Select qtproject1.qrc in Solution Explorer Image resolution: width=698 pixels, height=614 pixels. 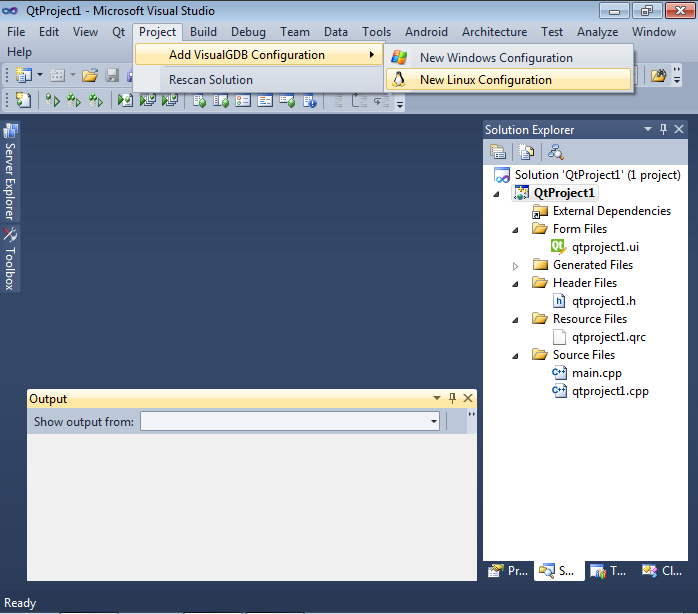pyautogui.click(x=609, y=337)
